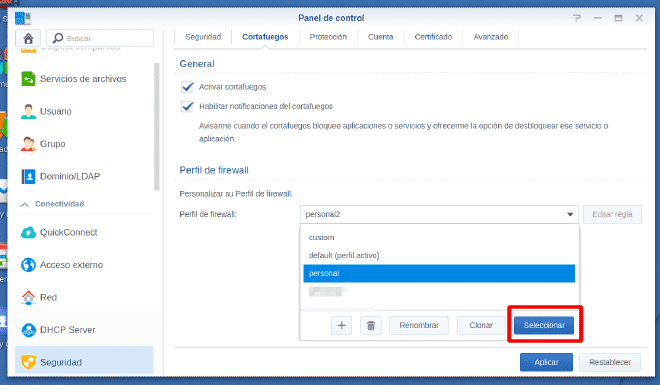The width and height of the screenshot is (660, 385).
Task: Open Usuario settings icon
Action: [x=28, y=111]
